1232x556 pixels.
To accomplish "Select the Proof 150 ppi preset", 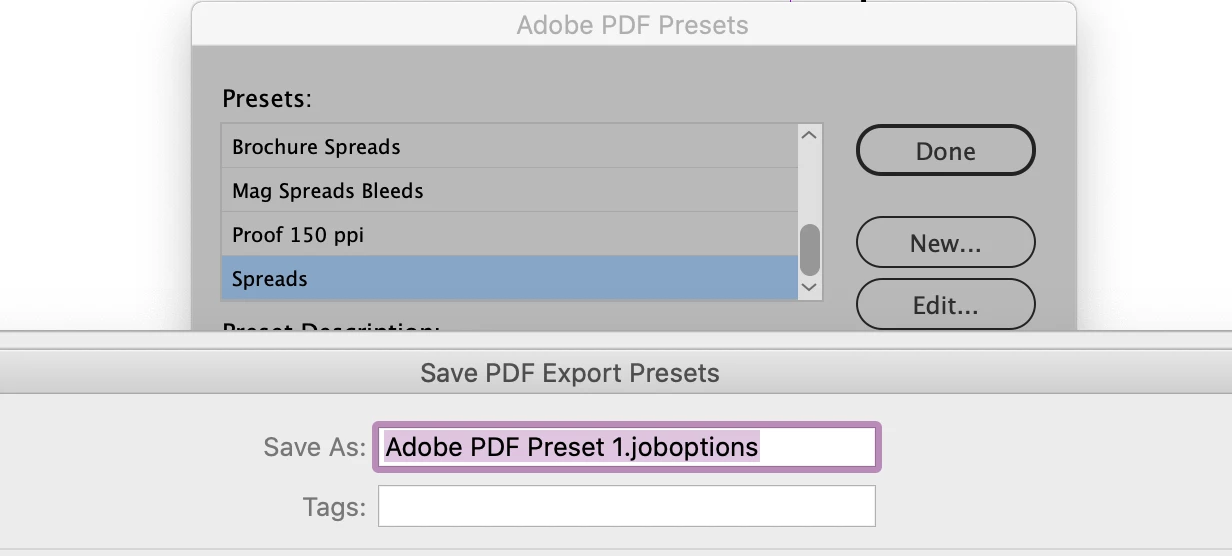I will click(x=297, y=235).
